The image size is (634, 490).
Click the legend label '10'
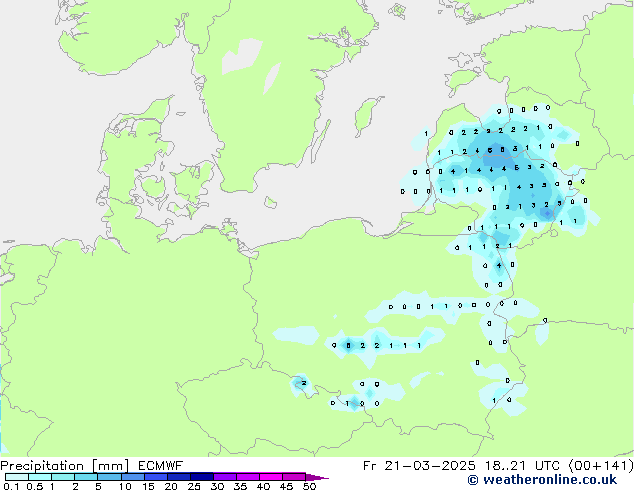pyautogui.click(x=125, y=486)
